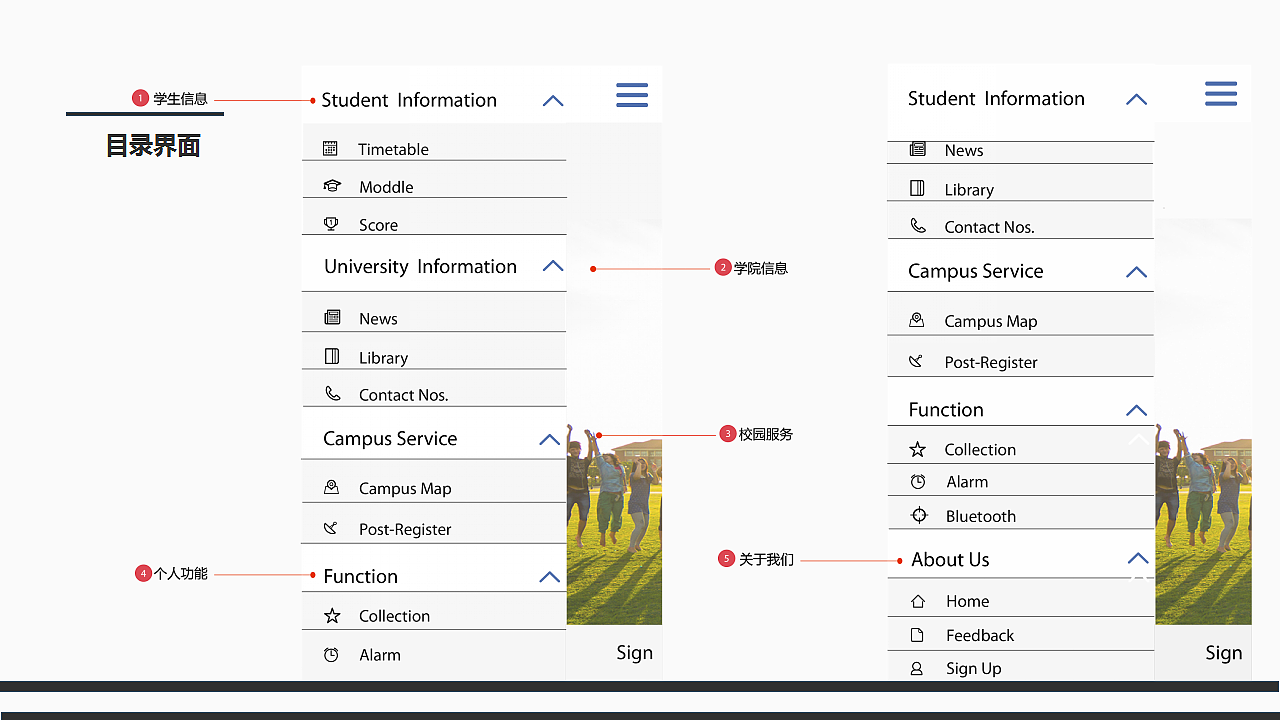Image resolution: width=1280 pixels, height=720 pixels.
Task: Collapse the Student Information section
Action: pos(552,100)
